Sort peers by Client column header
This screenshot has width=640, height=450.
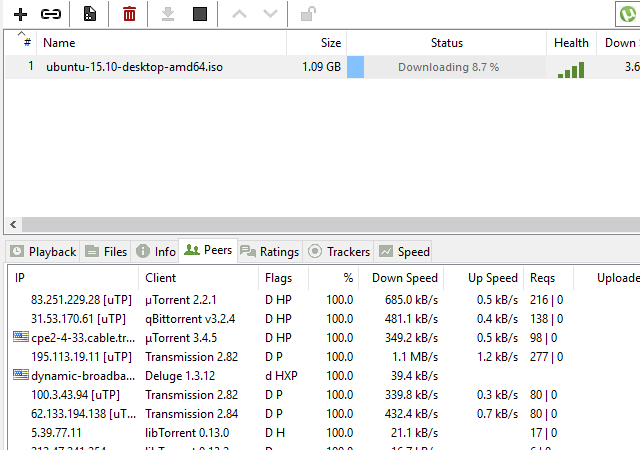199,278
